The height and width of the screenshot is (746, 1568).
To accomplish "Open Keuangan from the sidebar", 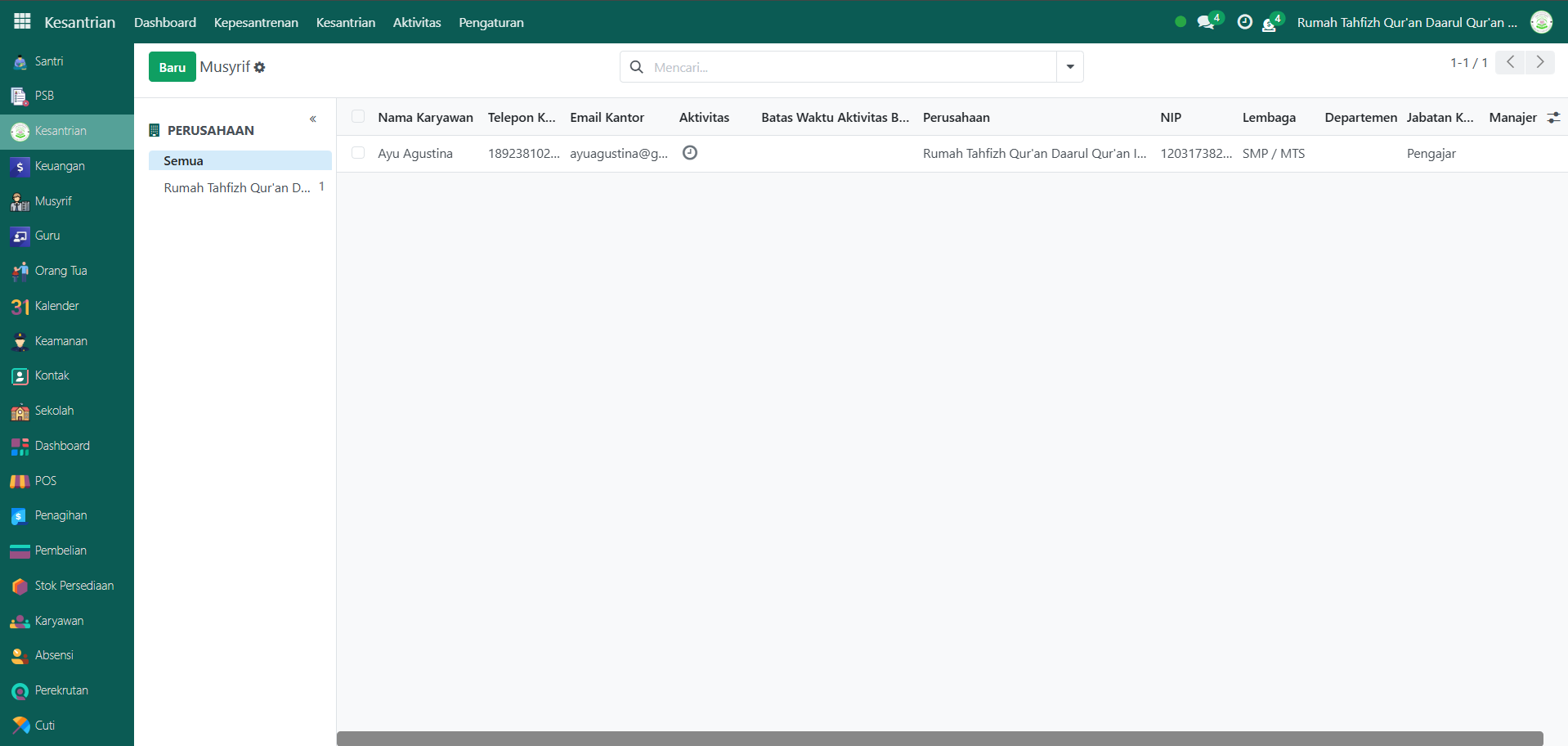I will point(59,166).
